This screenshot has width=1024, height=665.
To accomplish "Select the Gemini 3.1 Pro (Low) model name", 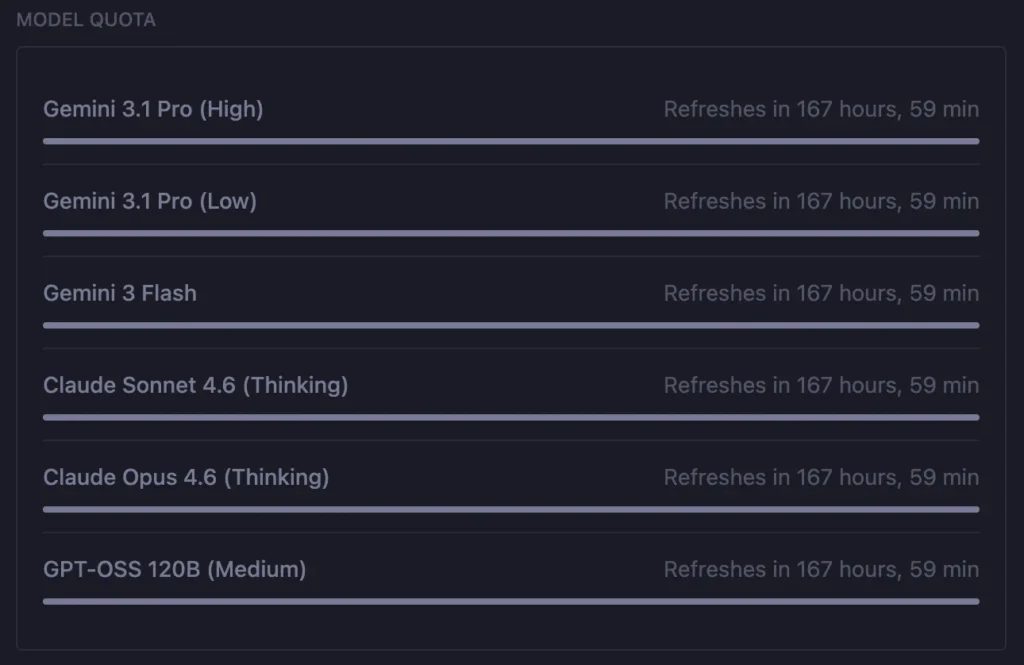I will pyautogui.click(x=150, y=201).
